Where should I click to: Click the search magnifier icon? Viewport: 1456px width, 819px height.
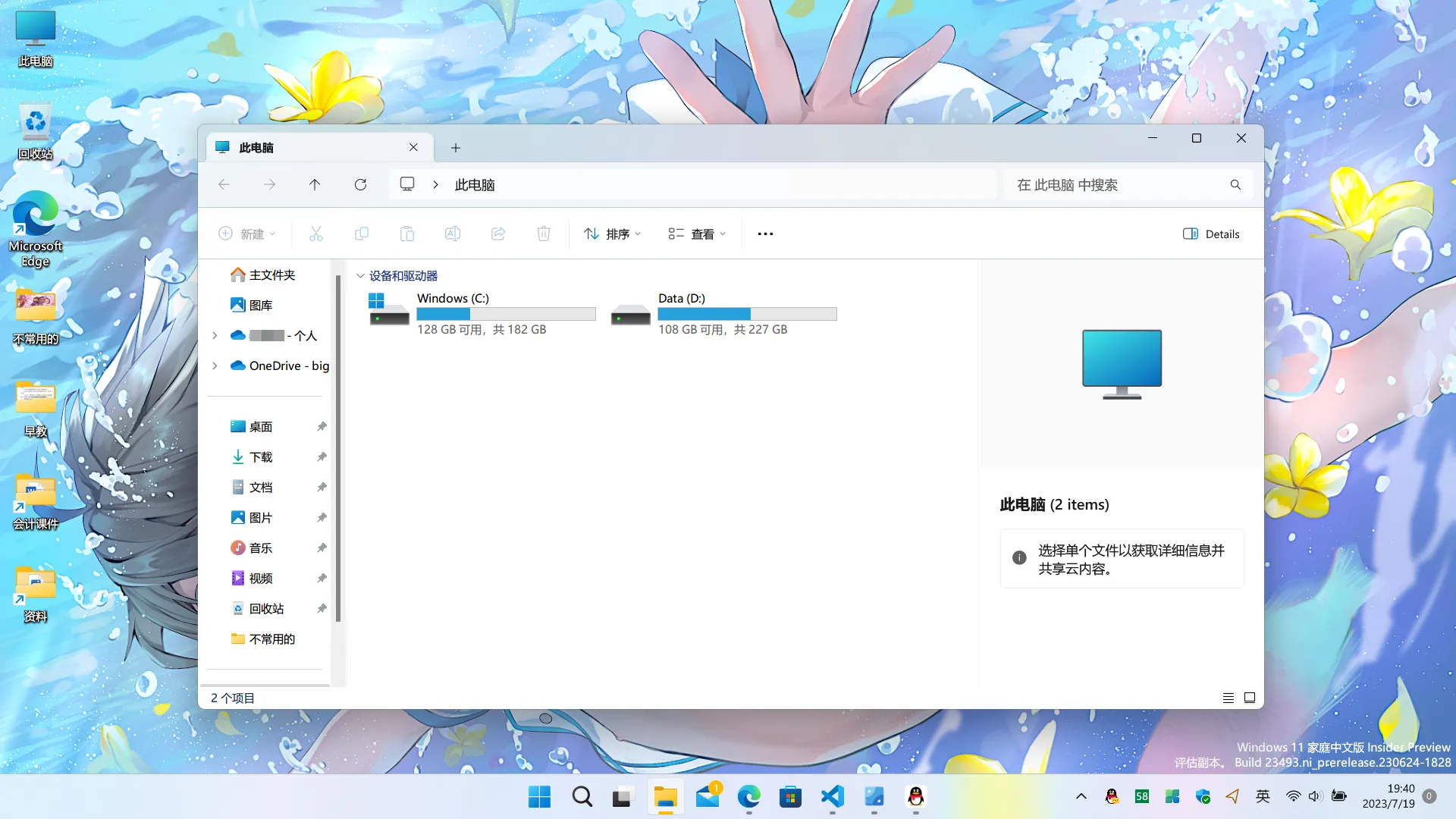click(1235, 185)
